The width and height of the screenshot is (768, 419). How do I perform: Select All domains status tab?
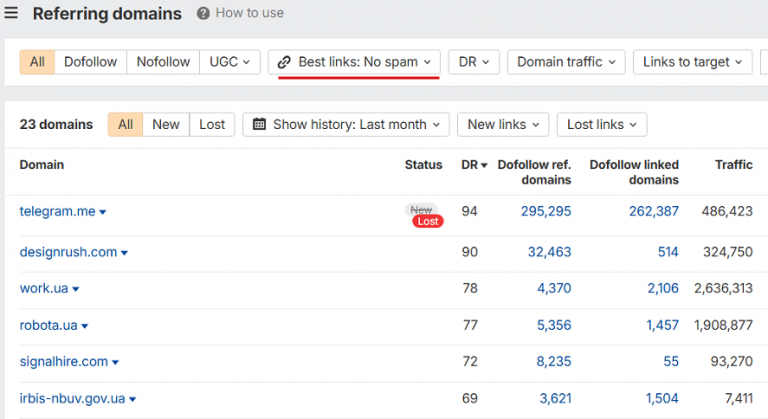click(x=125, y=124)
